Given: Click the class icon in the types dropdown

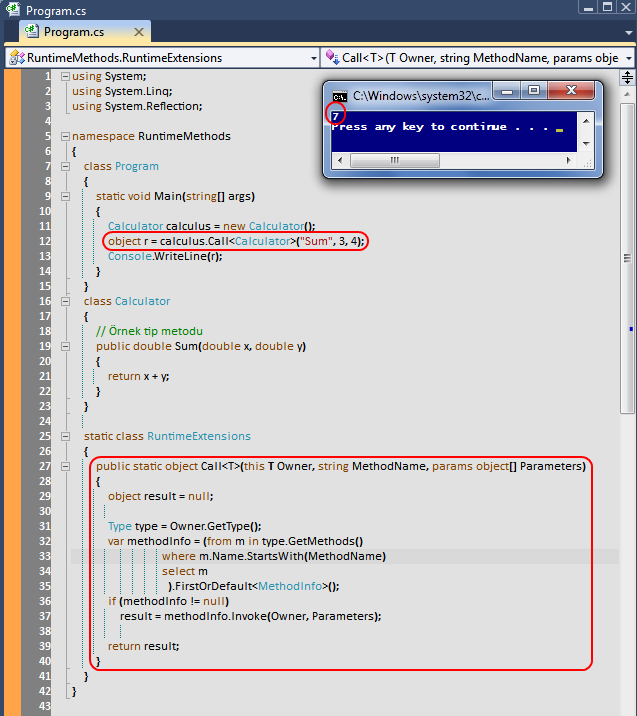Looking at the screenshot, I should (16, 58).
